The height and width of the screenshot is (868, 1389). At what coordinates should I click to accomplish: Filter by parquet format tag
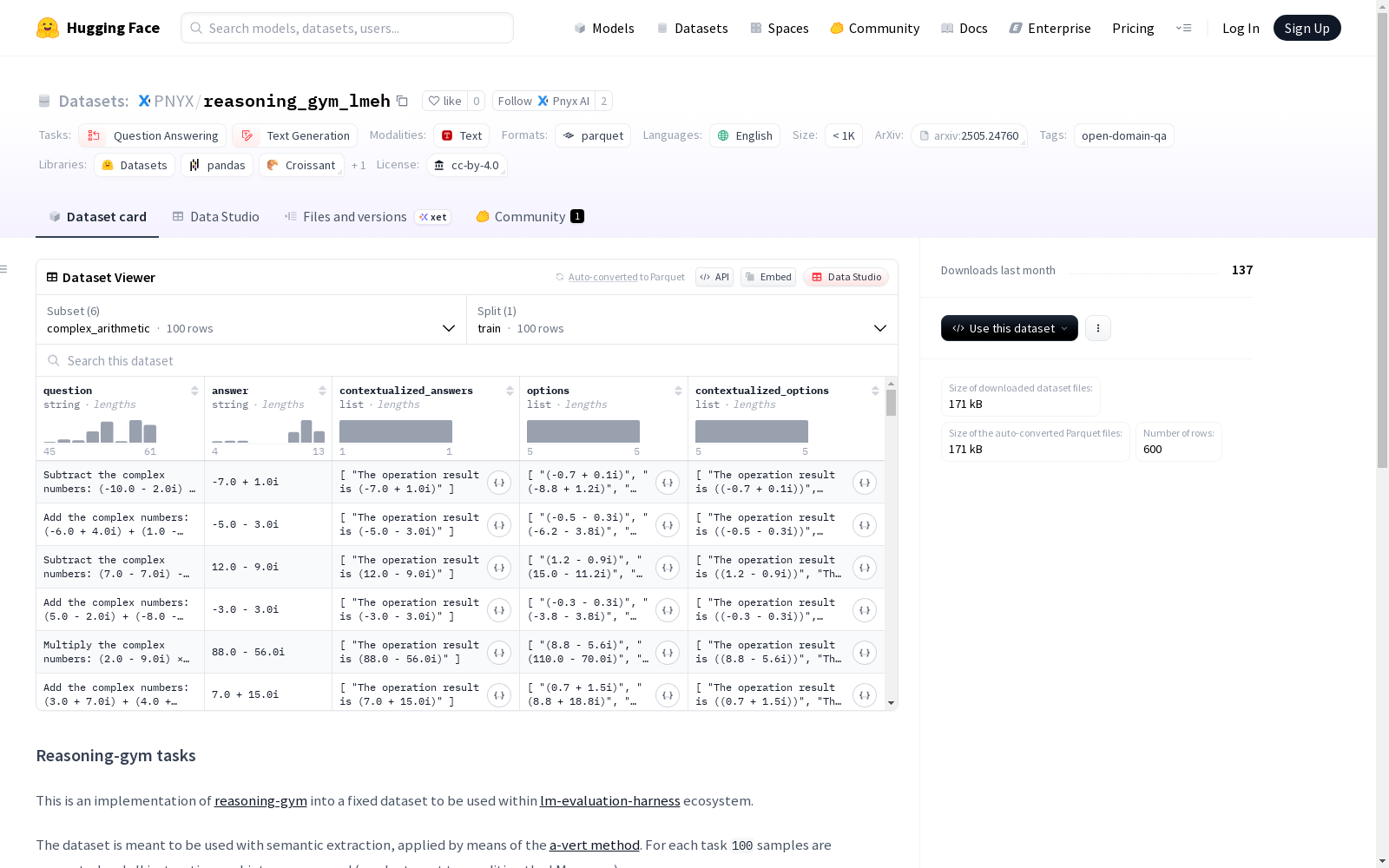pyautogui.click(x=593, y=135)
